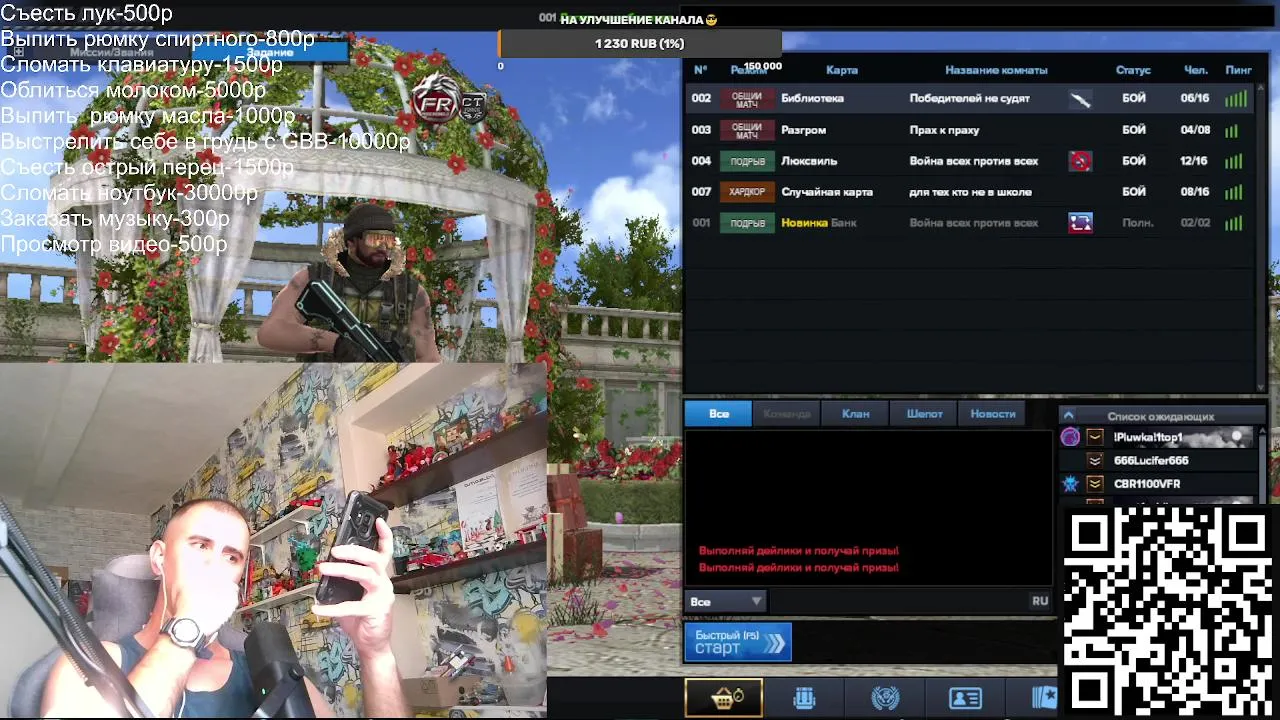This screenshot has height=720, width=1280.
Task: Select player !Pluwka!1top1 in waiting list
Action: [1156, 437]
